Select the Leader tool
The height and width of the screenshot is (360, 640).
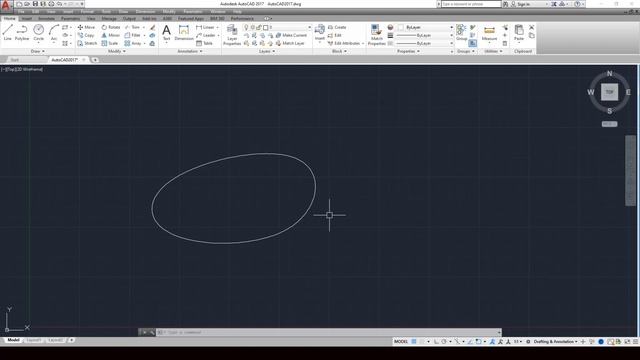[206, 36]
